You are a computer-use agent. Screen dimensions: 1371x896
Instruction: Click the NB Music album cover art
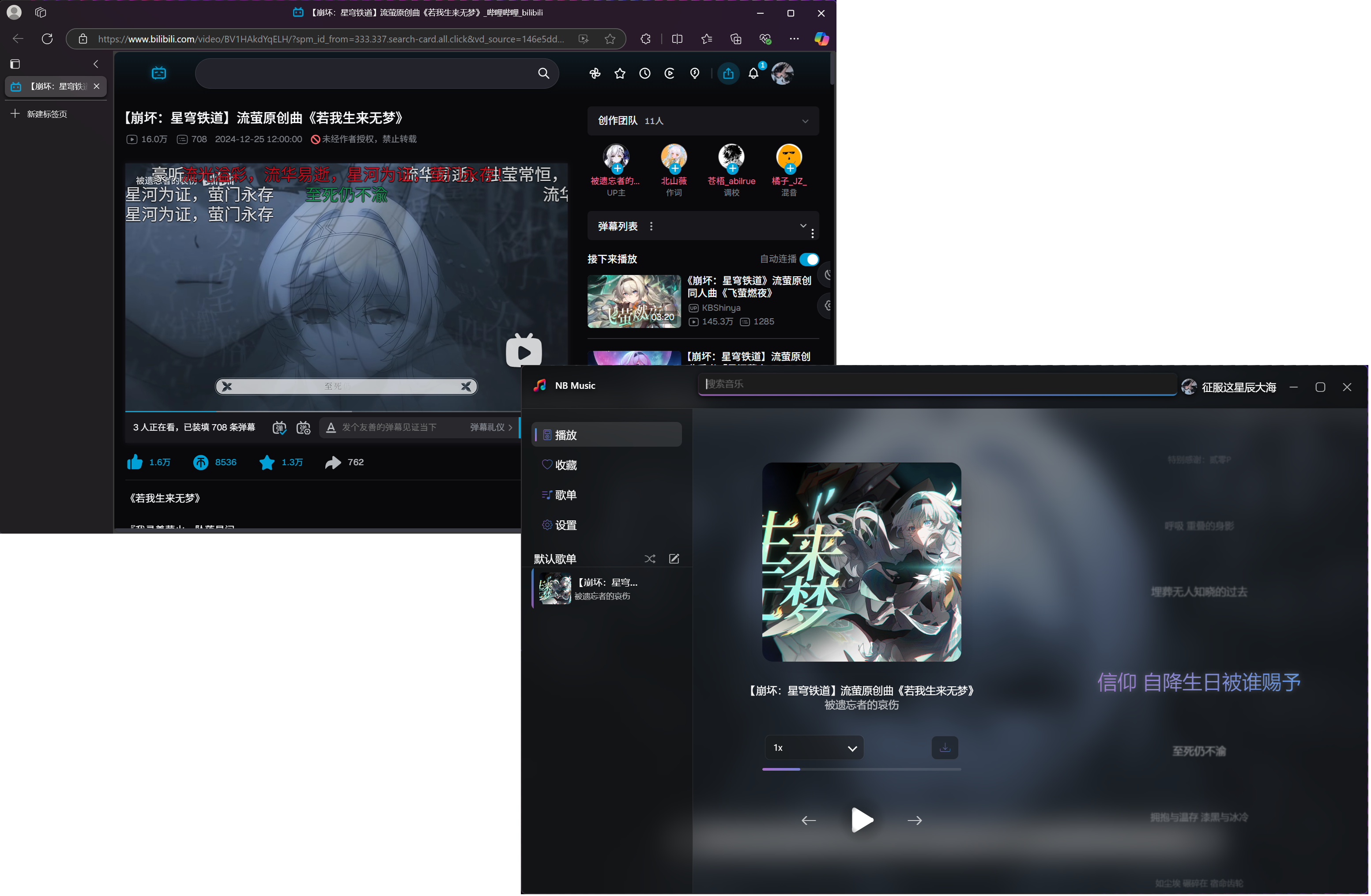[863, 563]
